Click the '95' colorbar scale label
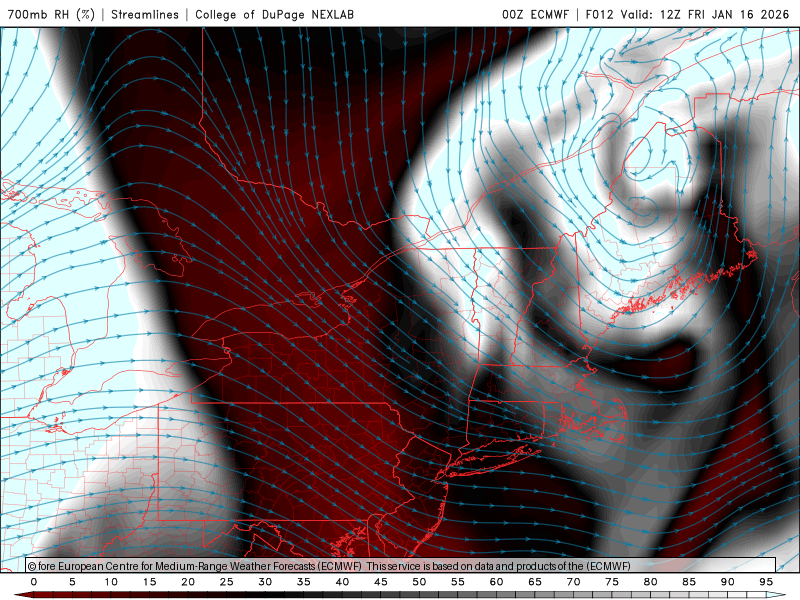Screen dimensions: 800x600 766,582
